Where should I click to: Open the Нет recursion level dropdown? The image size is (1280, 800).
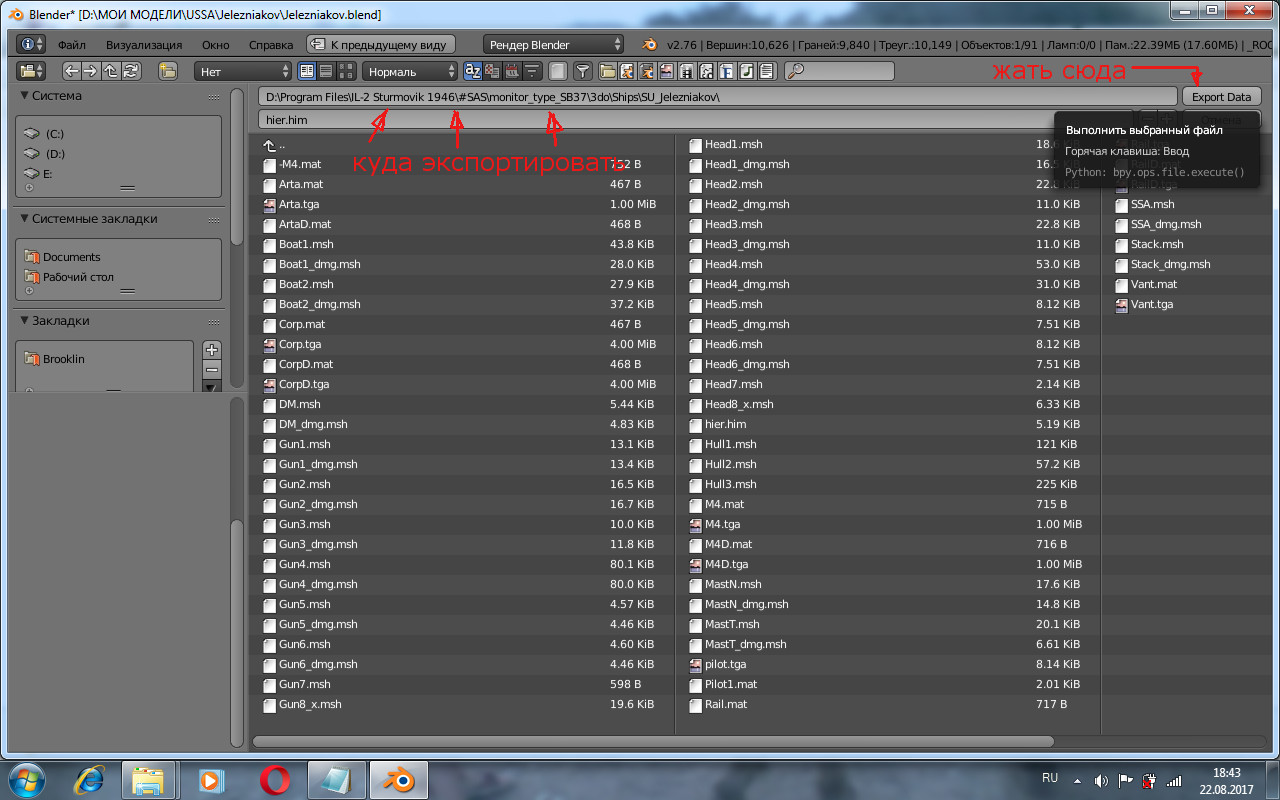pos(242,71)
